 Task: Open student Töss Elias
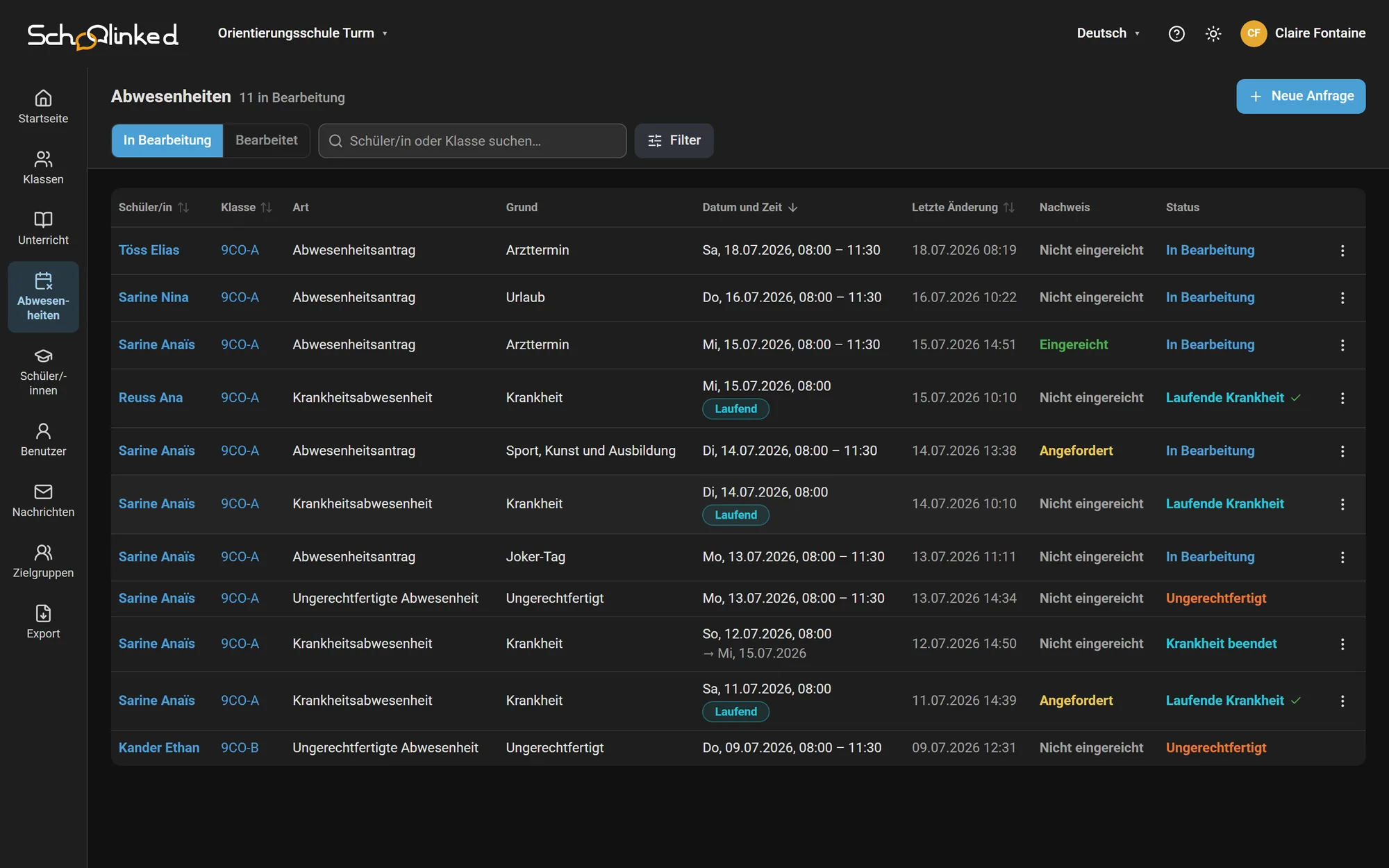click(x=149, y=250)
